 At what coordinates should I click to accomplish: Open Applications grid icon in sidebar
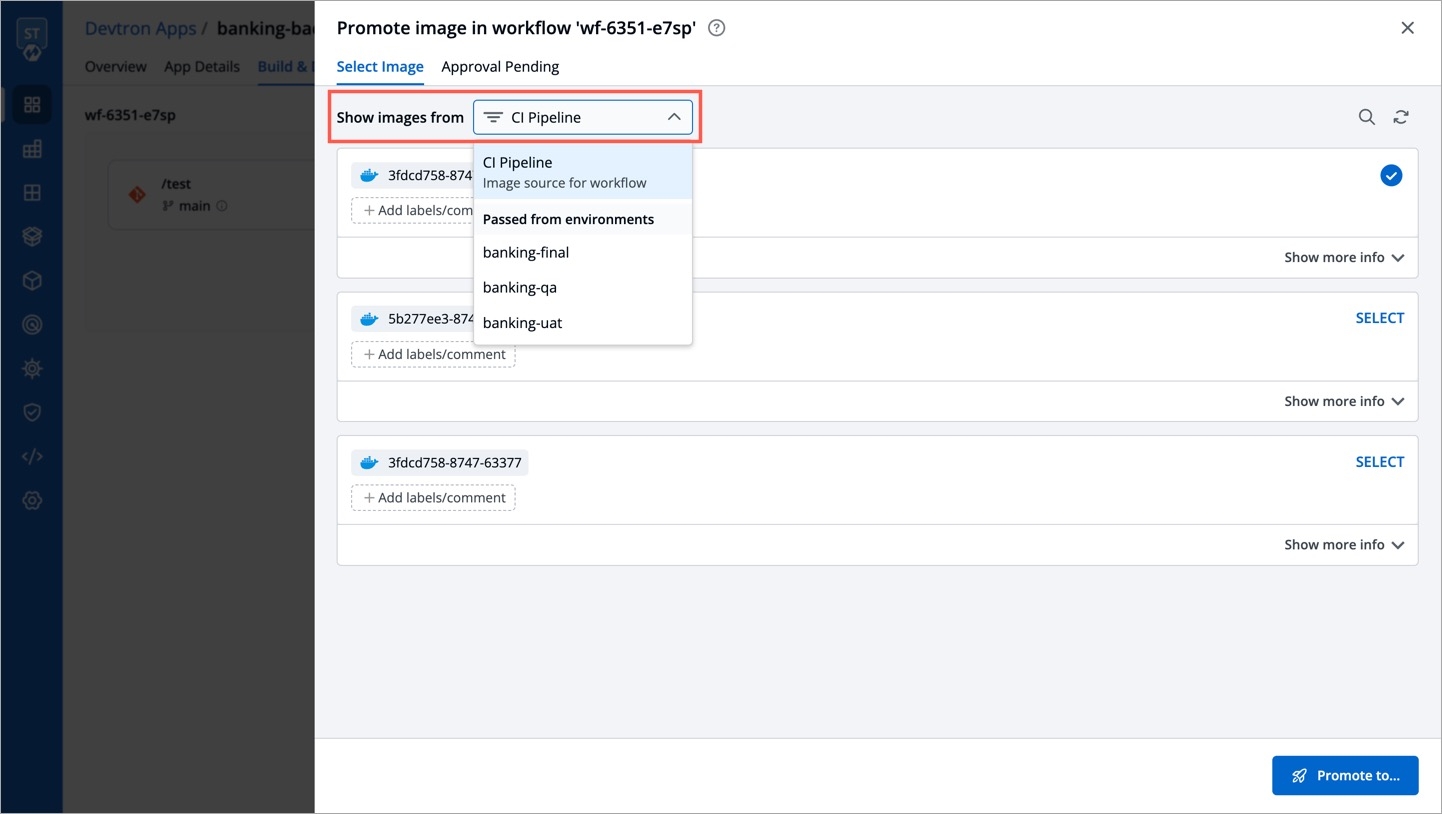click(32, 104)
